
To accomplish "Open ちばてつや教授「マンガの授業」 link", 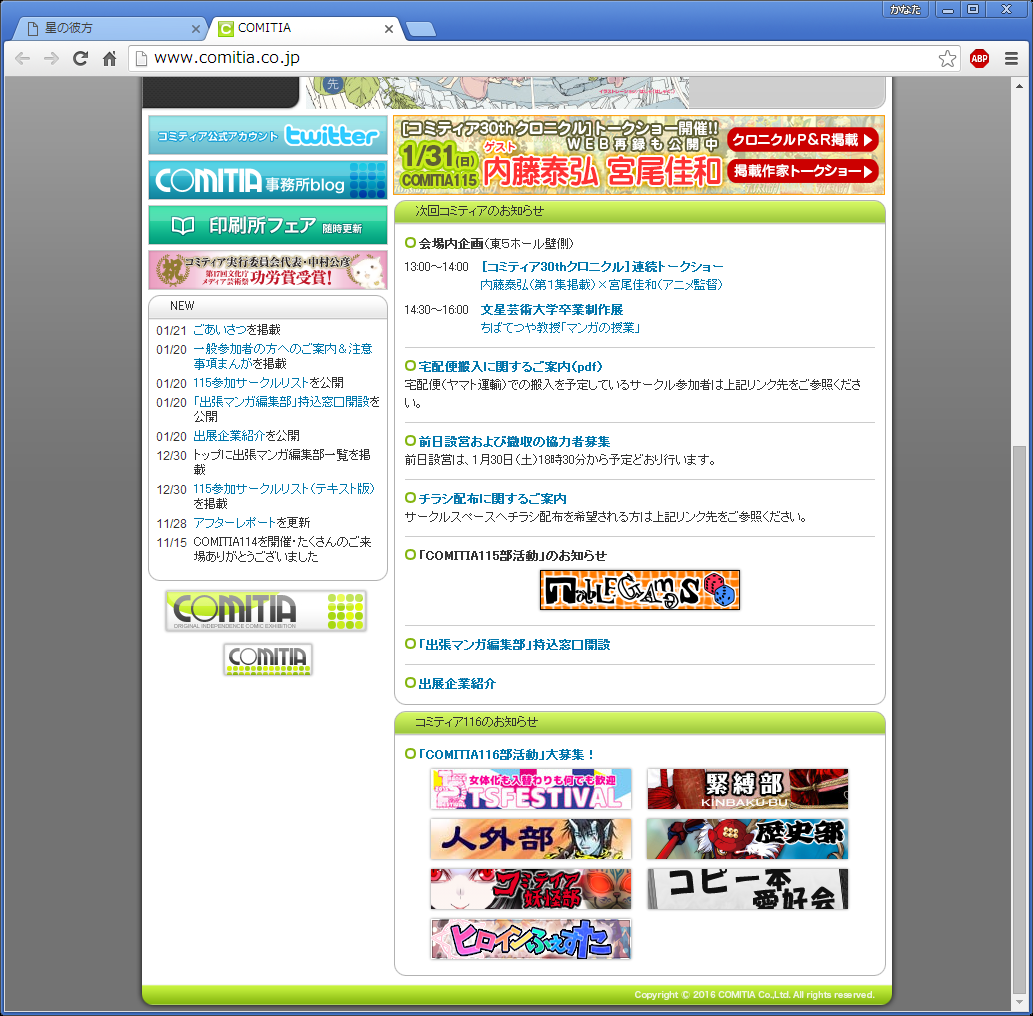I will [561, 327].
